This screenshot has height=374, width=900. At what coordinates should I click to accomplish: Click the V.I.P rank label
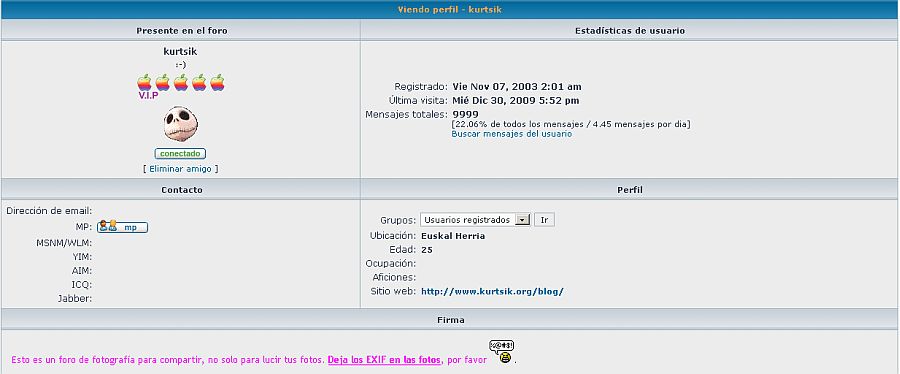point(148,96)
